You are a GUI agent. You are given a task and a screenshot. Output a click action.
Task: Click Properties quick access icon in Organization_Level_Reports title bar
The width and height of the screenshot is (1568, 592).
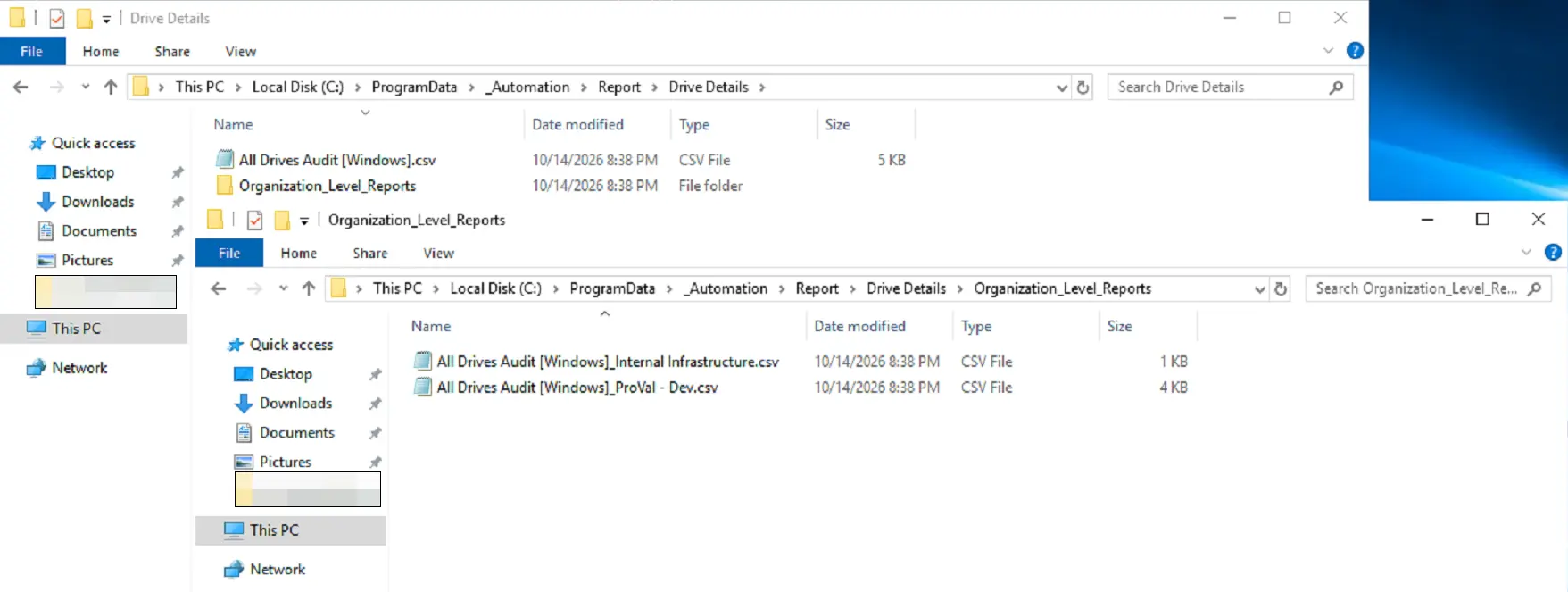tap(255, 220)
